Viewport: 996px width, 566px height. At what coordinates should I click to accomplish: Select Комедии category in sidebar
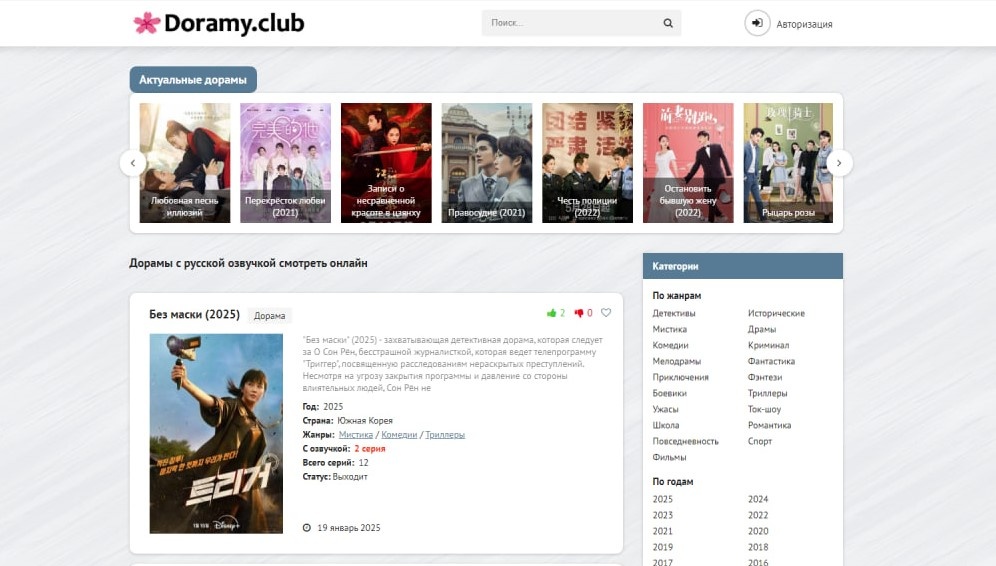[670, 345]
